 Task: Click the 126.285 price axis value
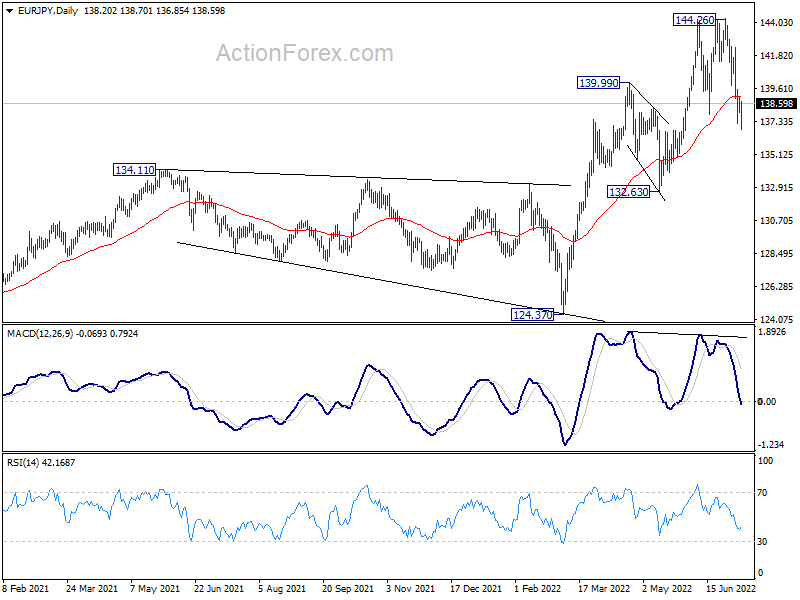pos(777,287)
